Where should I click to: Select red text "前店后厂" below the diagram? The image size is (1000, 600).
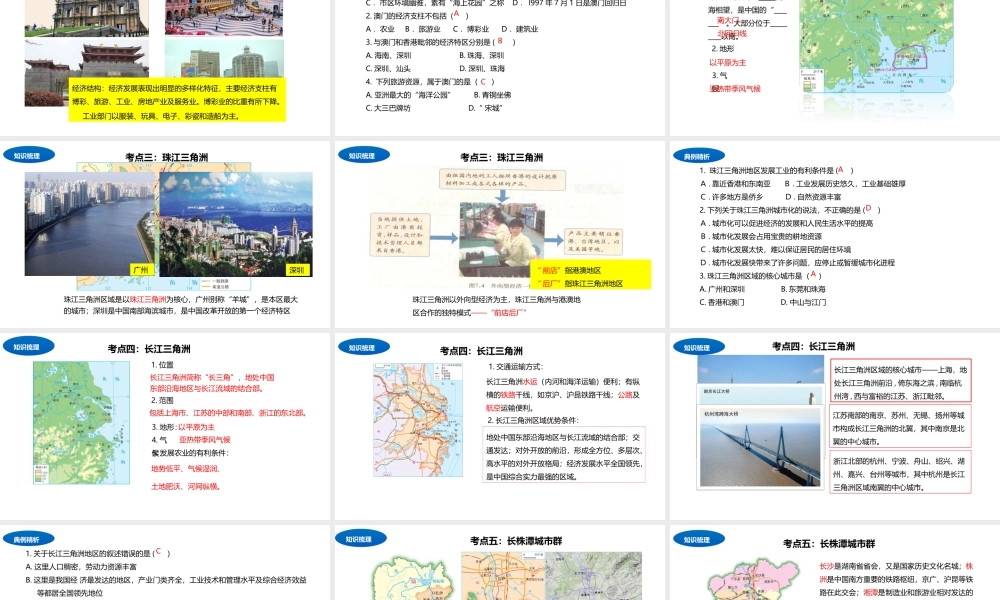pyautogui.click(x=508, y=312)
